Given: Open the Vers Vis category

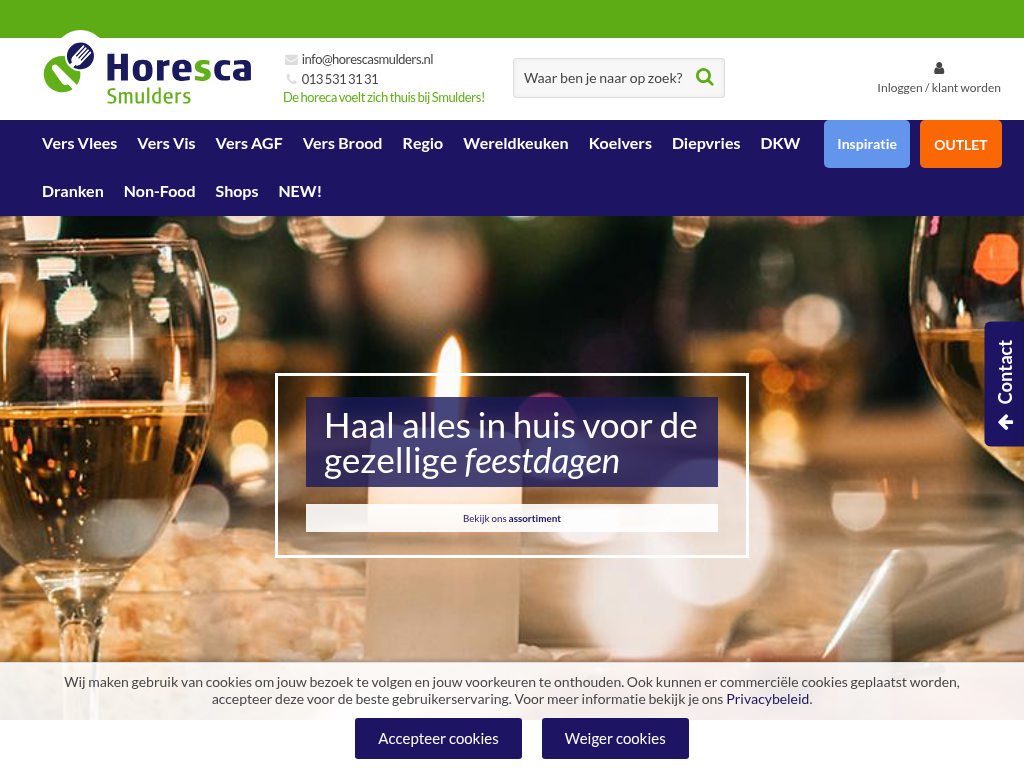Looking at the screenshot, I should pyautogui.click(x=166, y=144).
